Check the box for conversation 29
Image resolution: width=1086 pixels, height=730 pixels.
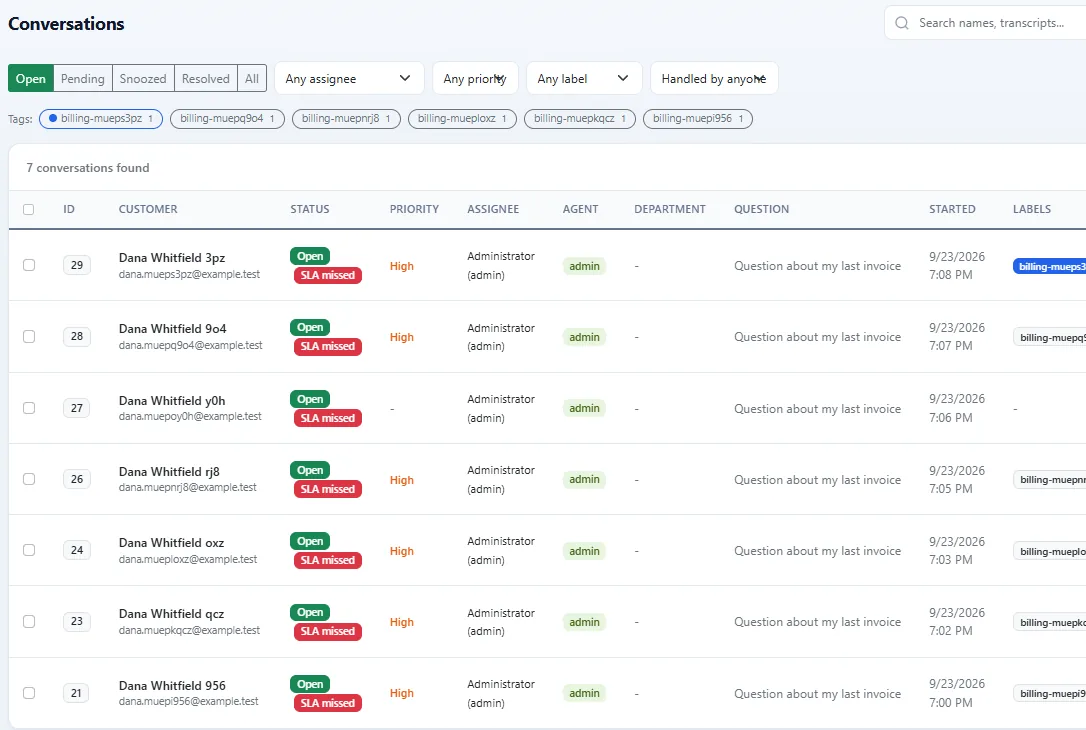[x=29, y=265]
